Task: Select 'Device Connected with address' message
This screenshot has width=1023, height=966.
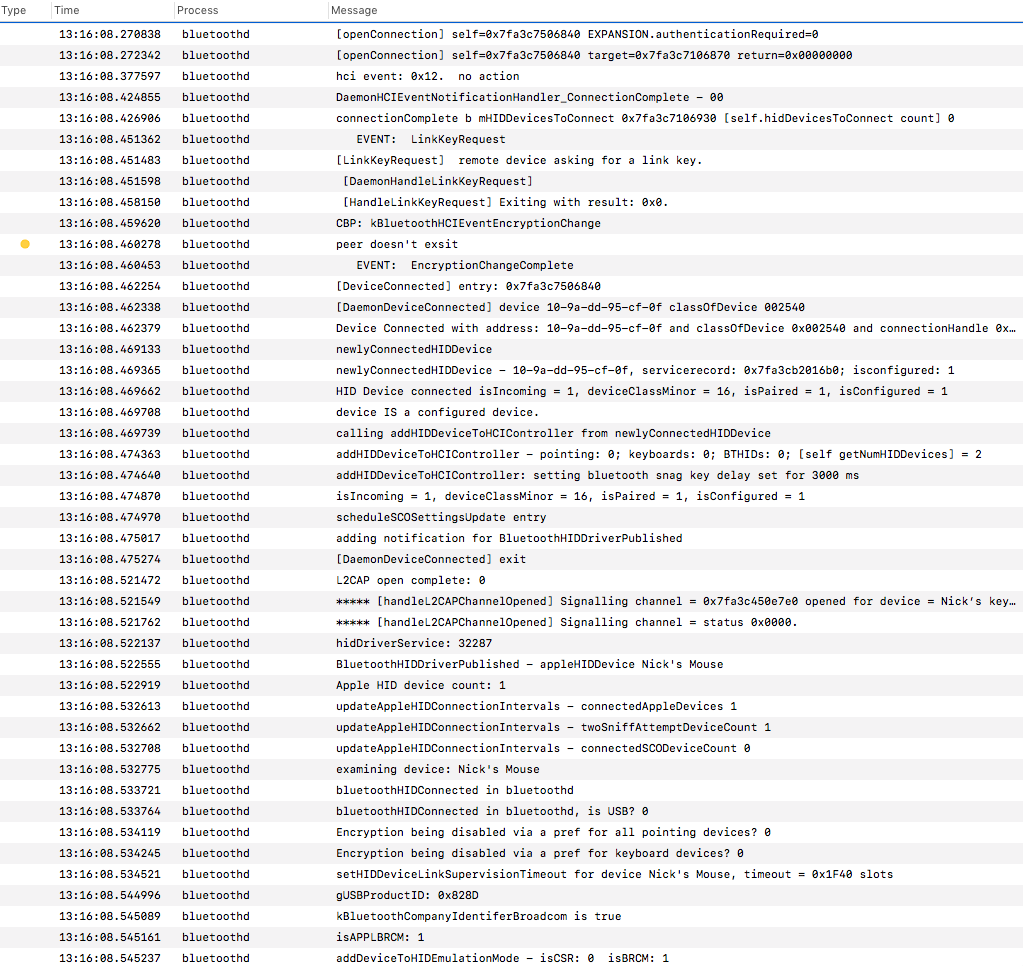Action: coord(676,328)
